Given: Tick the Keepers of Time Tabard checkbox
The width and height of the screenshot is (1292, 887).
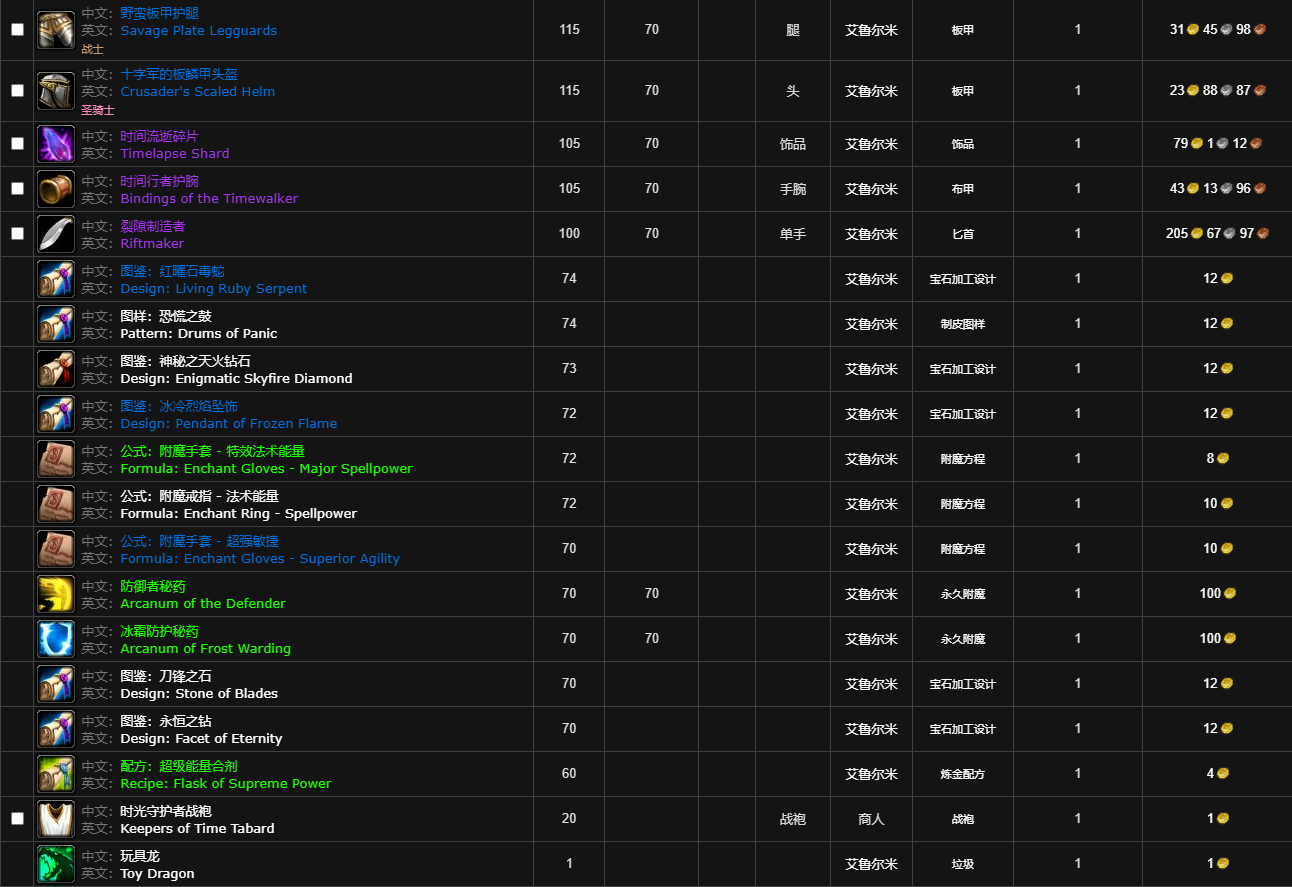Looking at the screenshot, I should click(x=17, y=818).
